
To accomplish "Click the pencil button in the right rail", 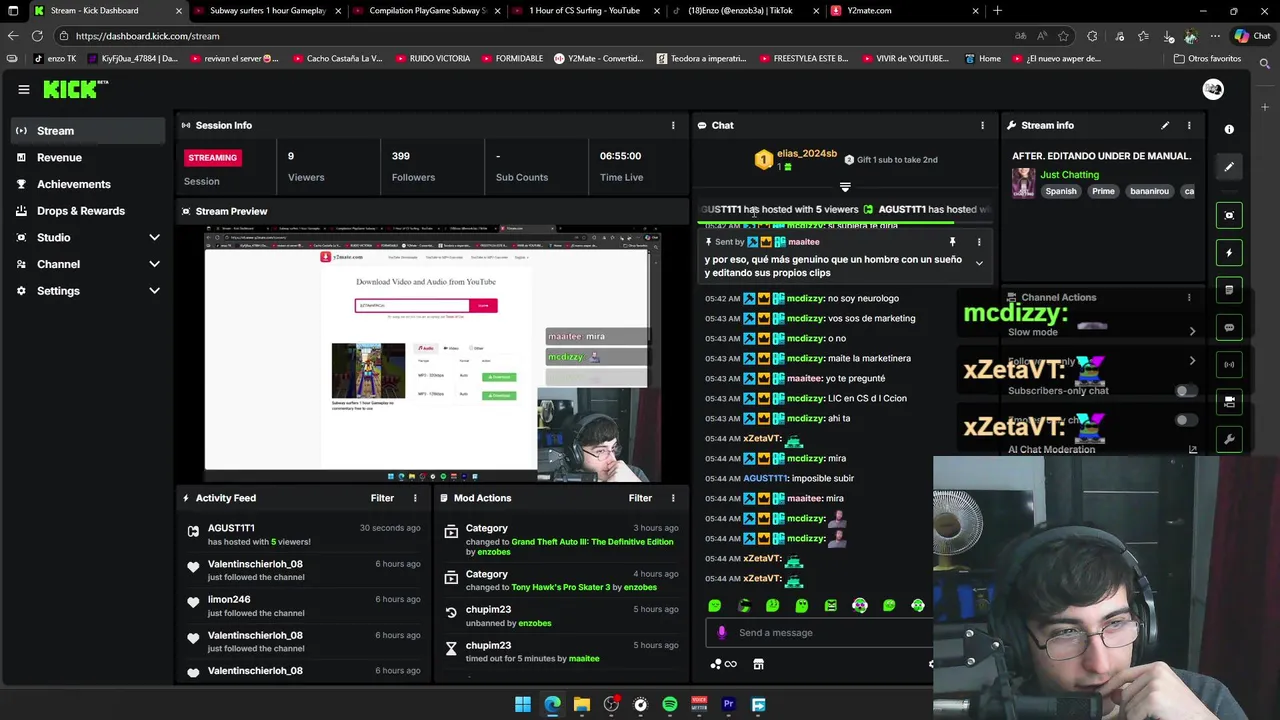I will click(x=1229, y=167).
